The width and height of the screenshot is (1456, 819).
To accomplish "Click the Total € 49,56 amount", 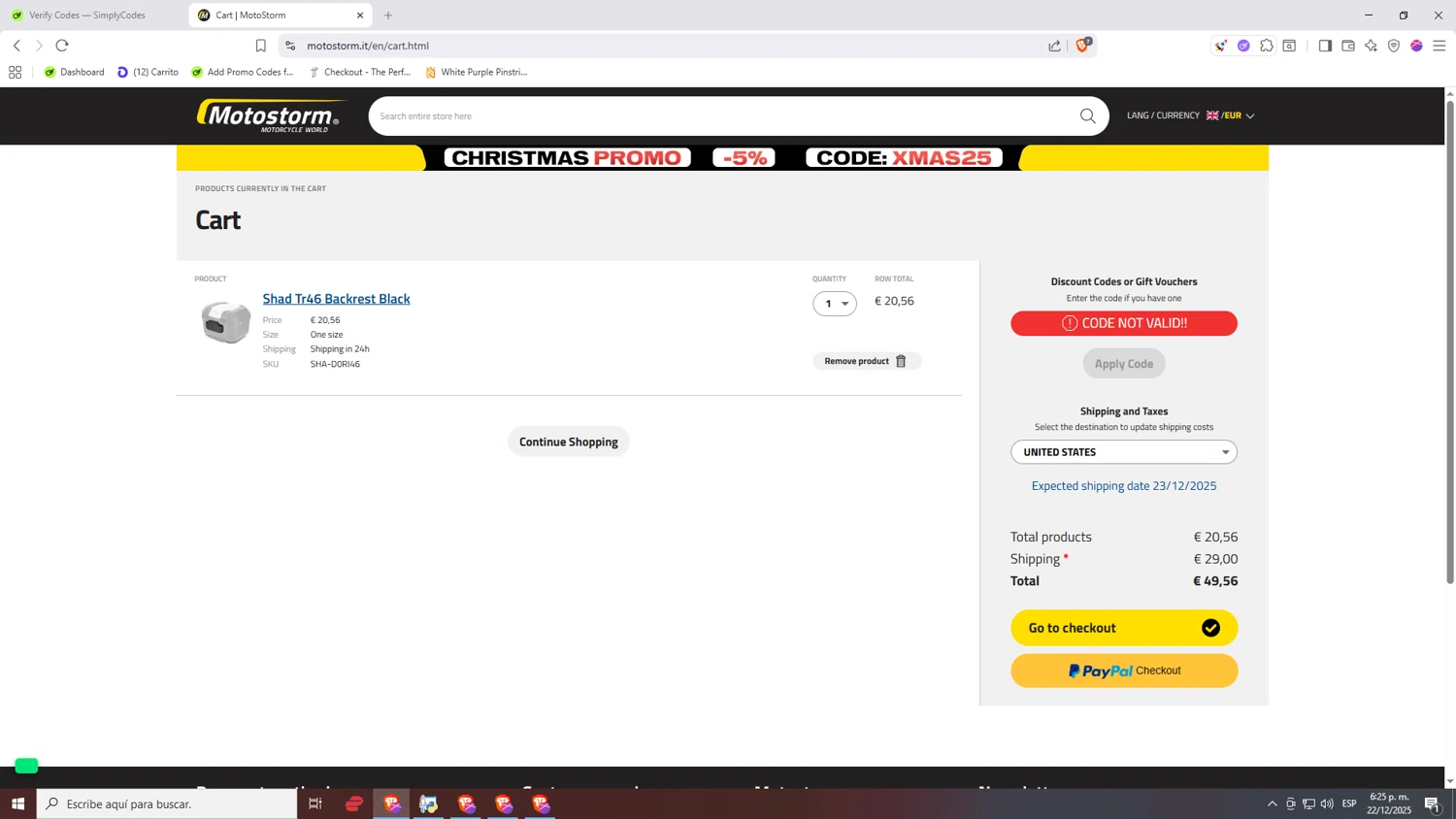I will tap(1215, 581).
